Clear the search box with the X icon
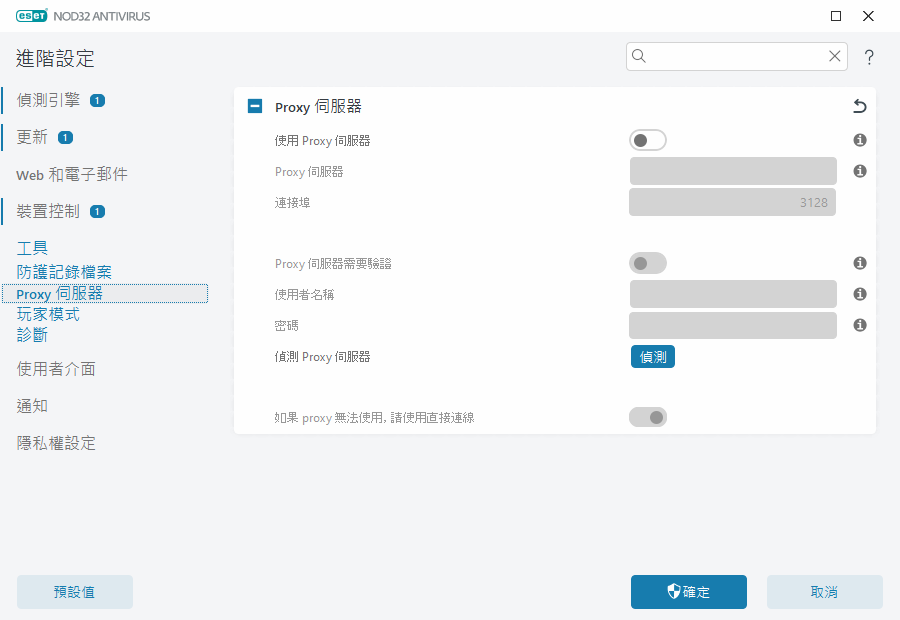 tap(834, 56)
